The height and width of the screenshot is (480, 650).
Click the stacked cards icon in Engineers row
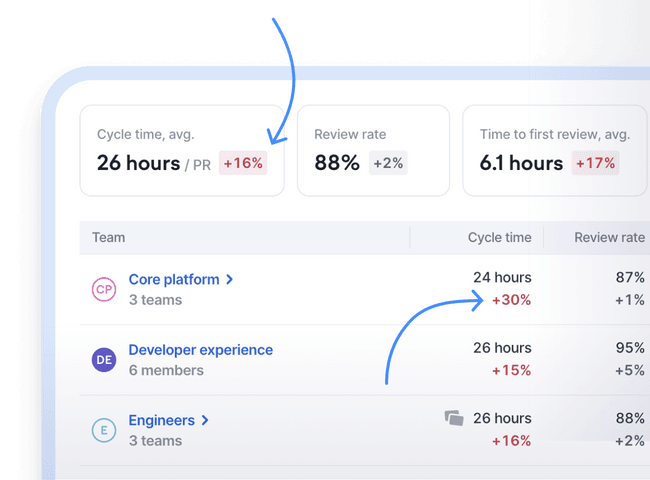tap(454, 418)
